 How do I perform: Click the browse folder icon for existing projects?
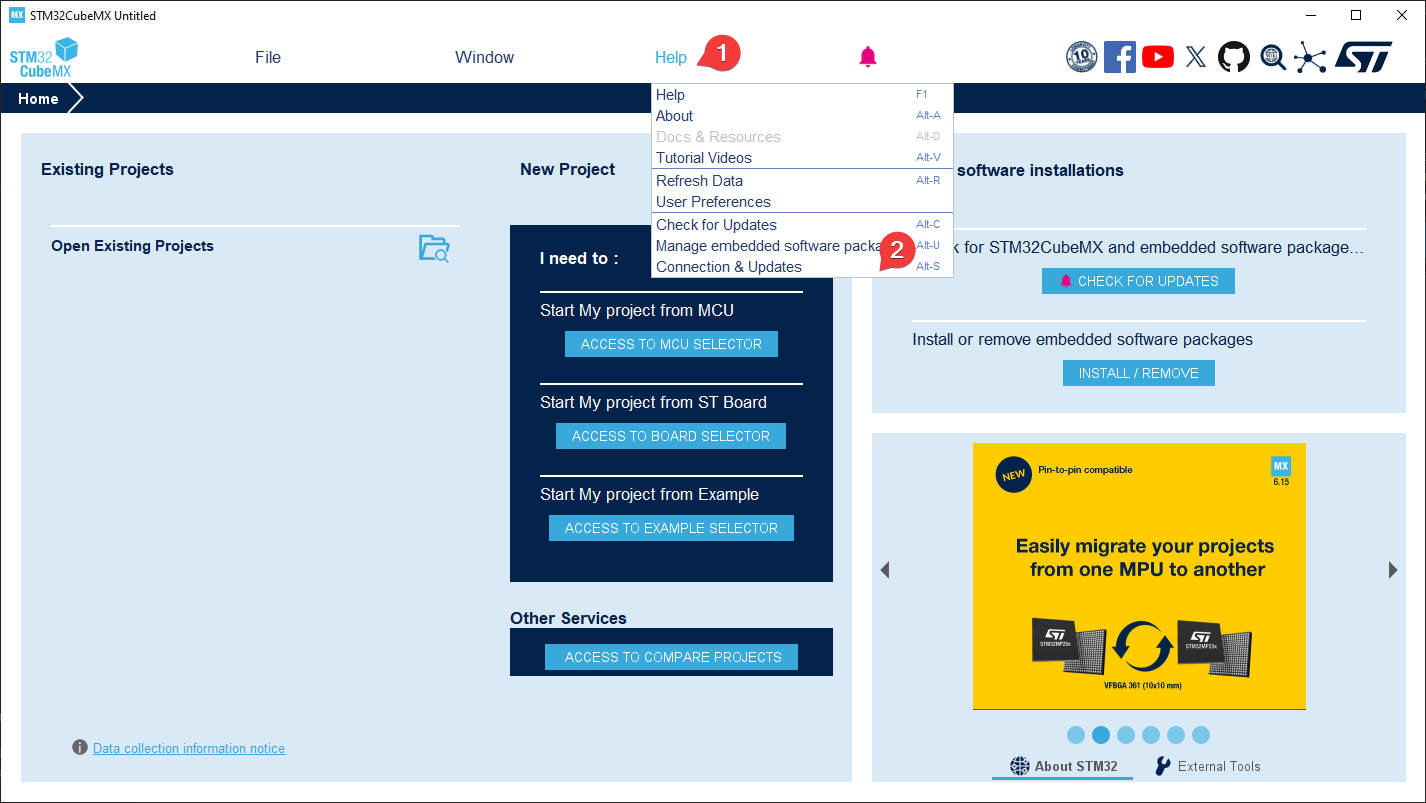(434, 248)
